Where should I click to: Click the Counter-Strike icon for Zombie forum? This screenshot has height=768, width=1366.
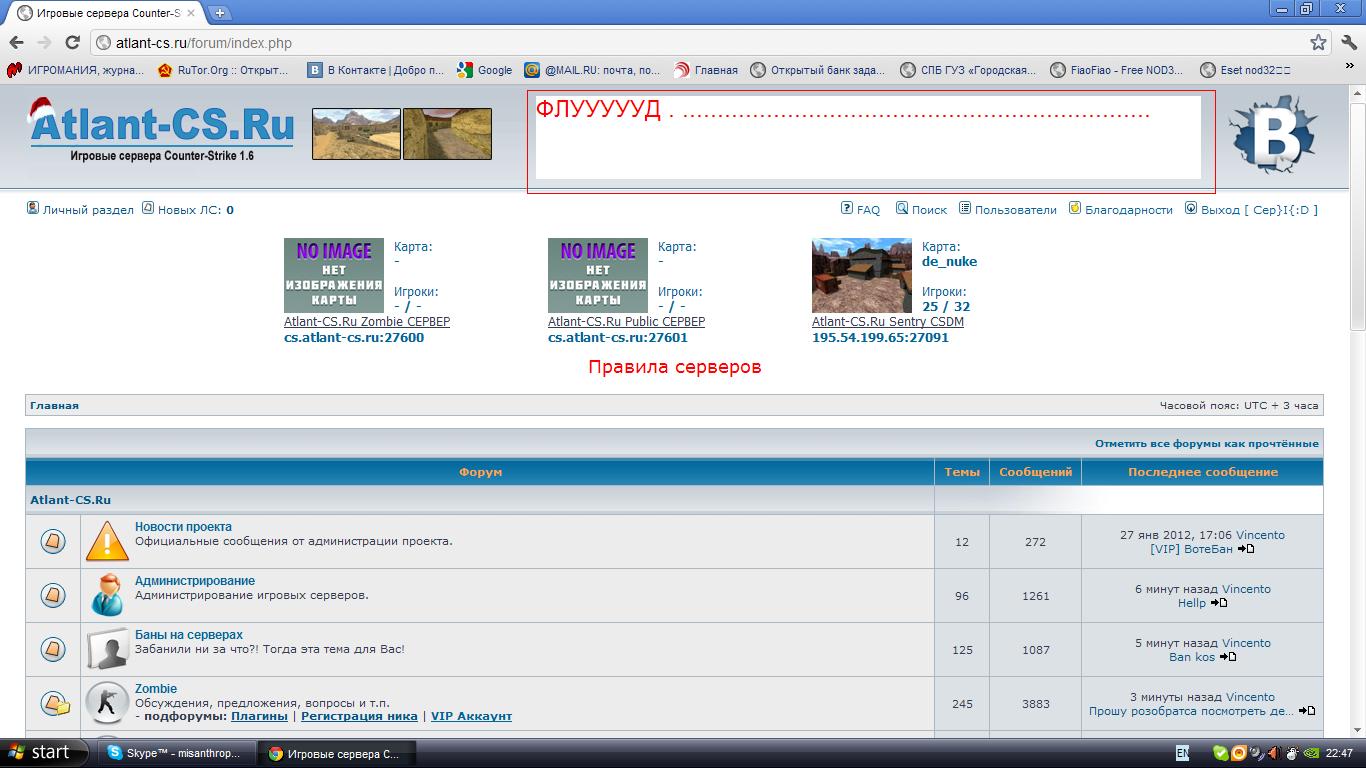pyautogui.click(x=107, y=703)
